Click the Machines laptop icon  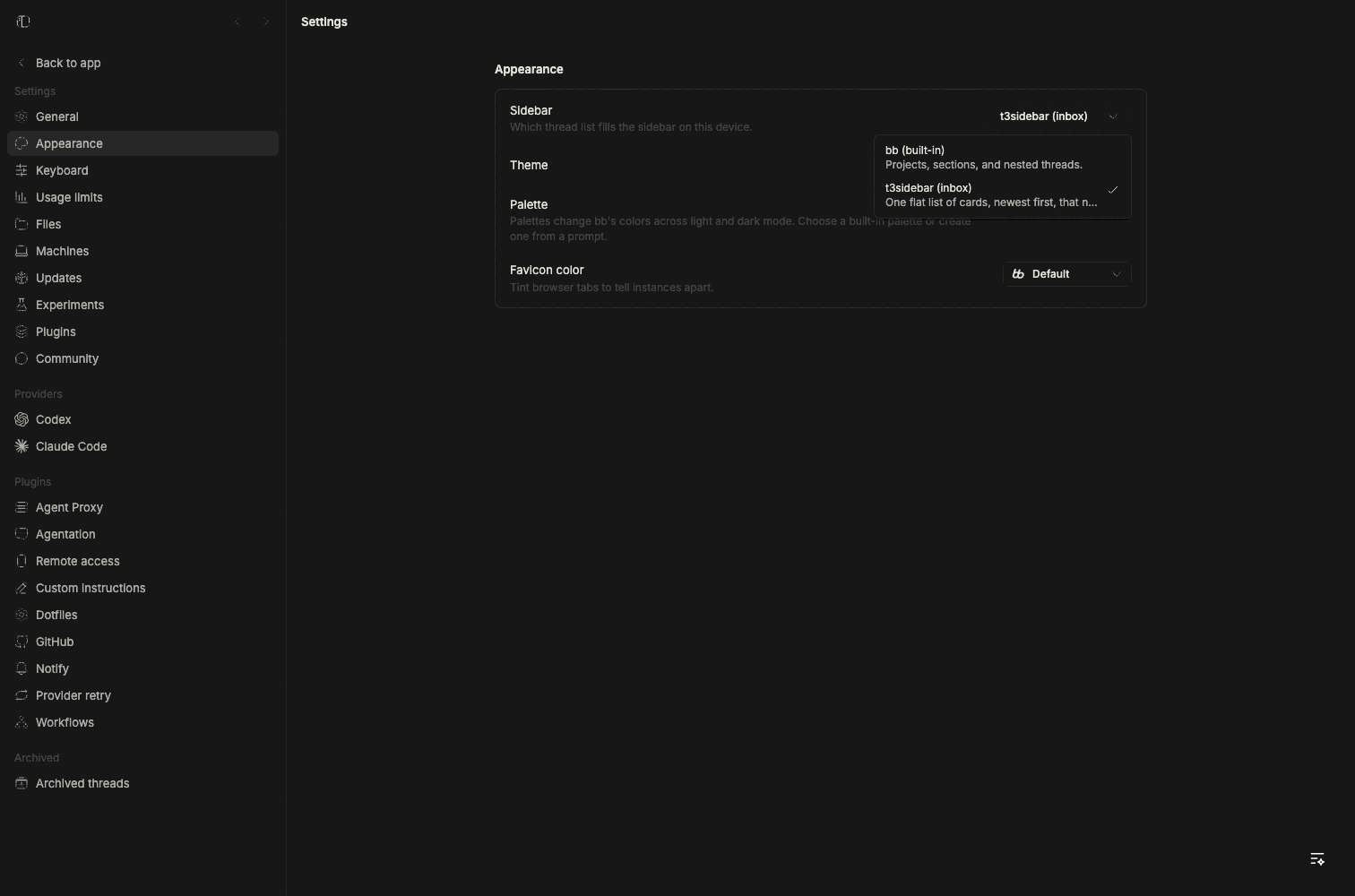tap(22, 251)
